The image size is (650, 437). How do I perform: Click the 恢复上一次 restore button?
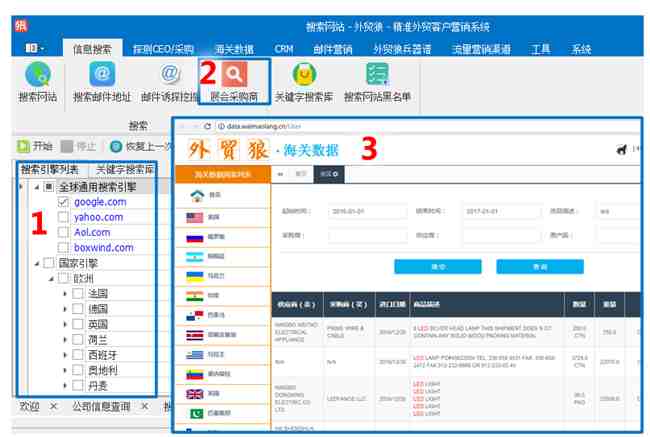pos(140,146)
